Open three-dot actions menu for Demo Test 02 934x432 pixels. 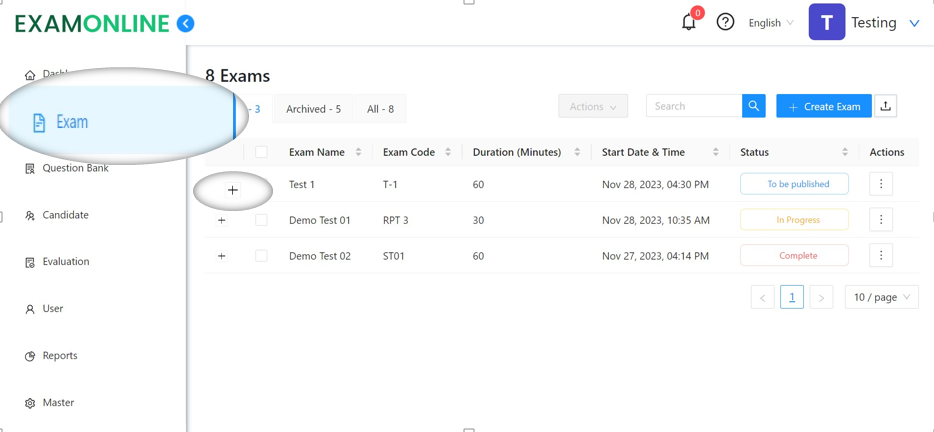(x=881, y=256)
